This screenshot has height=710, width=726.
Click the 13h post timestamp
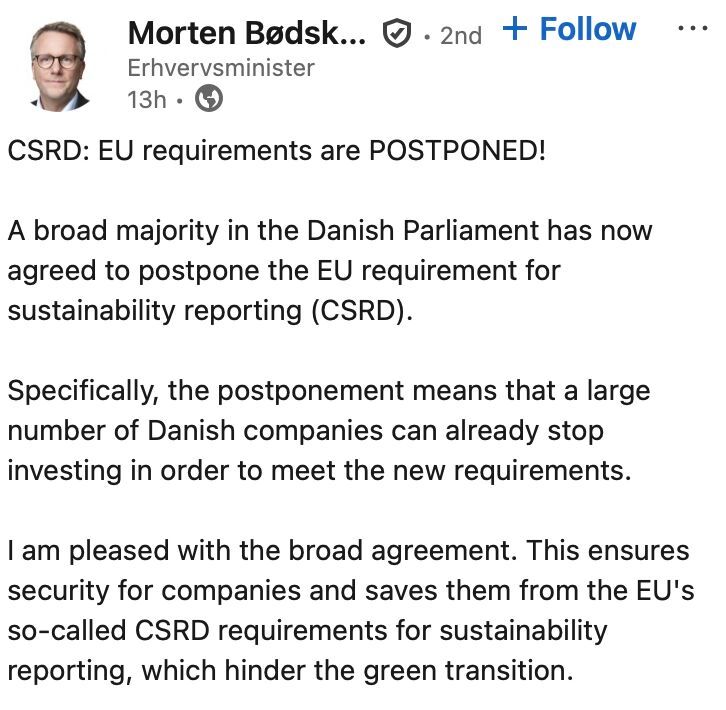pos(147,100)
